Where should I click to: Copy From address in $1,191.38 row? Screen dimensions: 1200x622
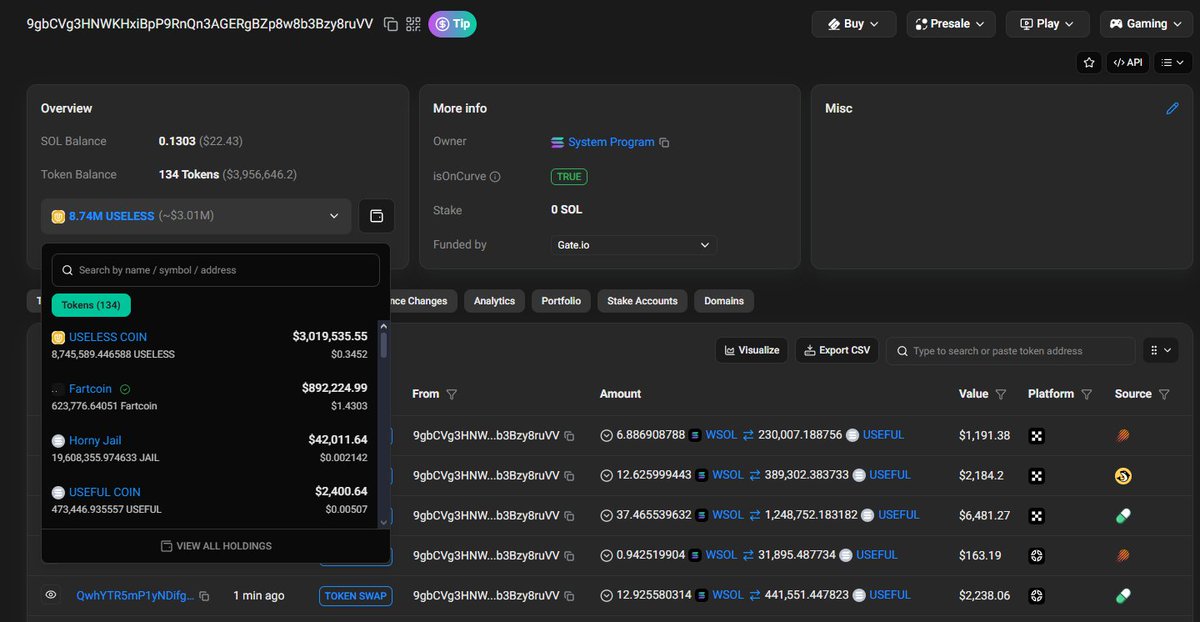click(569, 436)
